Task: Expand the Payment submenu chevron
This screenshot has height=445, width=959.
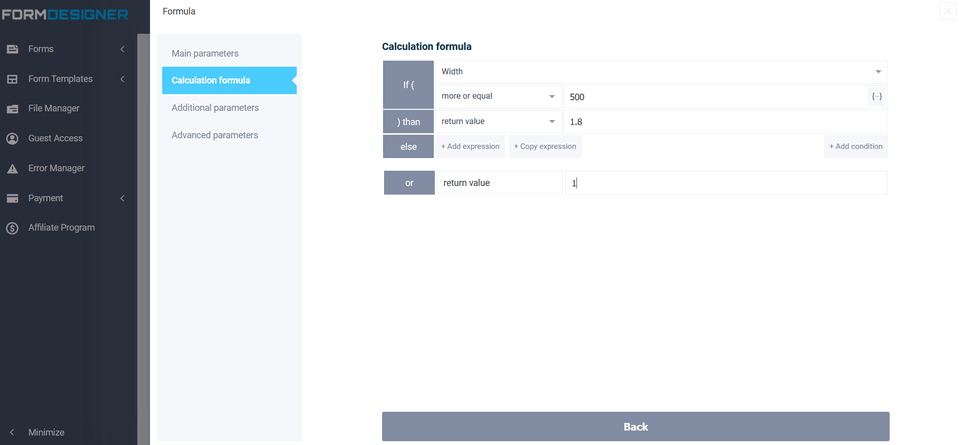Action: click(122, 198)
